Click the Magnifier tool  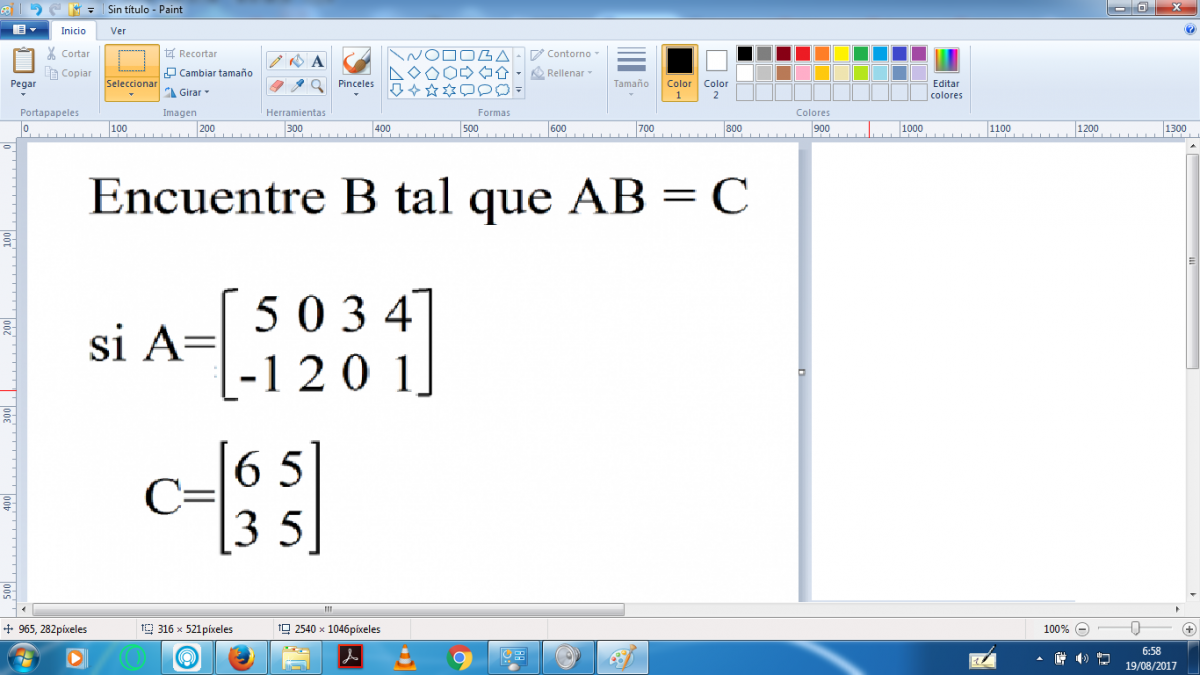(x=317, y=86)
